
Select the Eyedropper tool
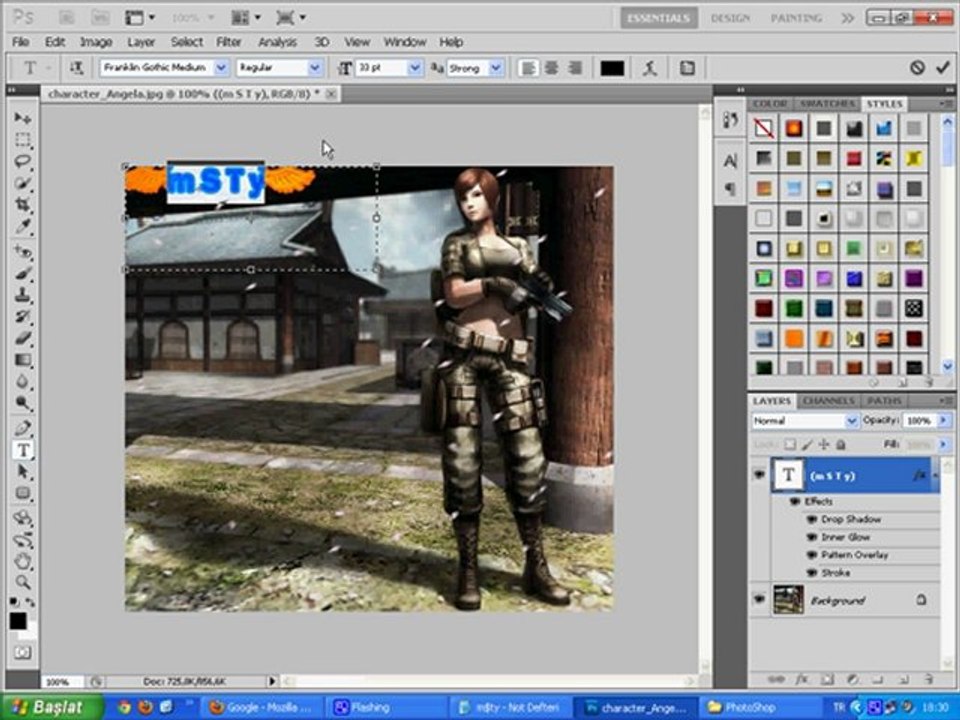click(x=23, y=227)
